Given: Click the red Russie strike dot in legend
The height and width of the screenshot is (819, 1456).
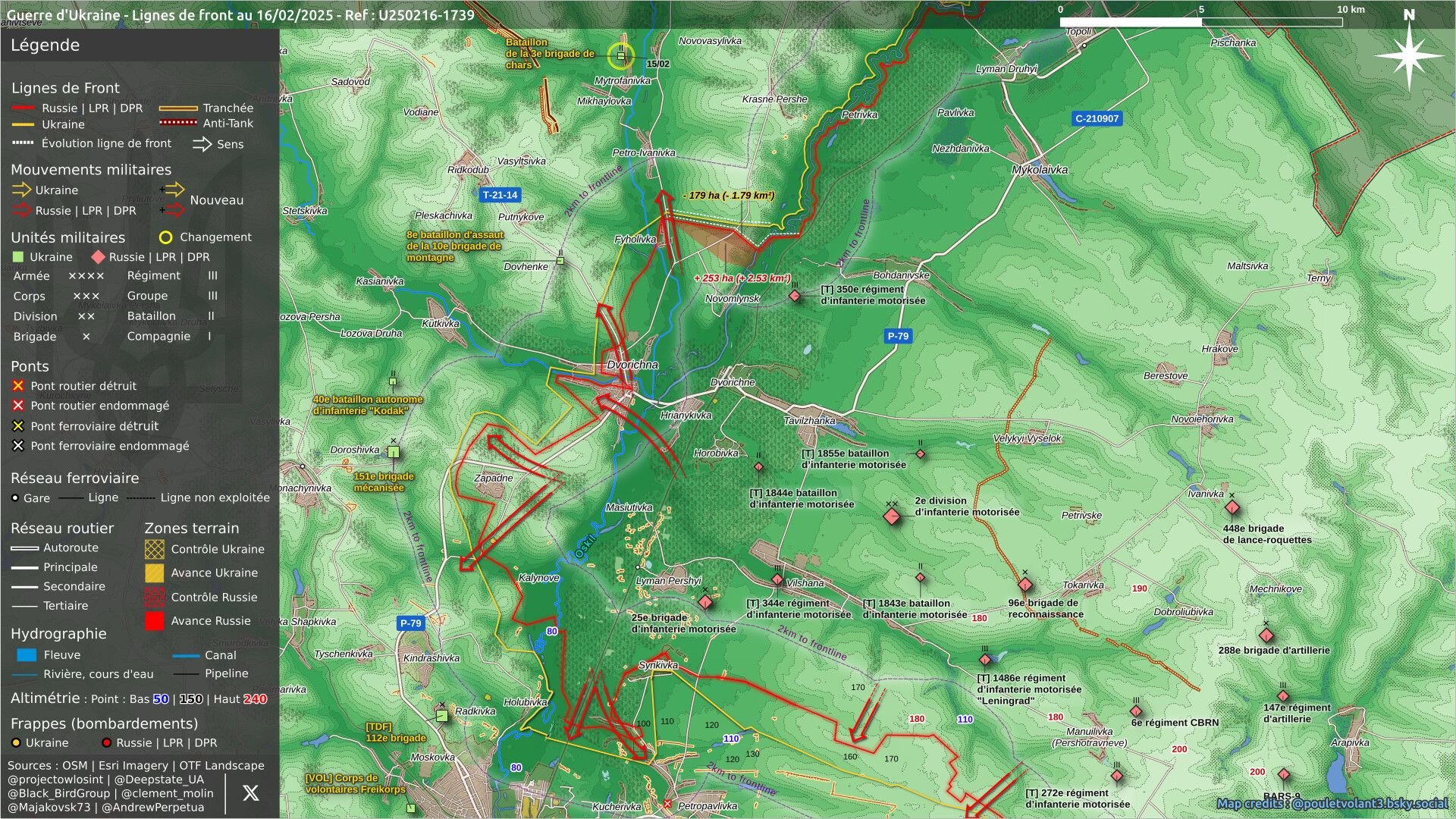Looking at the screenshot, I should (x=107, y=743).
